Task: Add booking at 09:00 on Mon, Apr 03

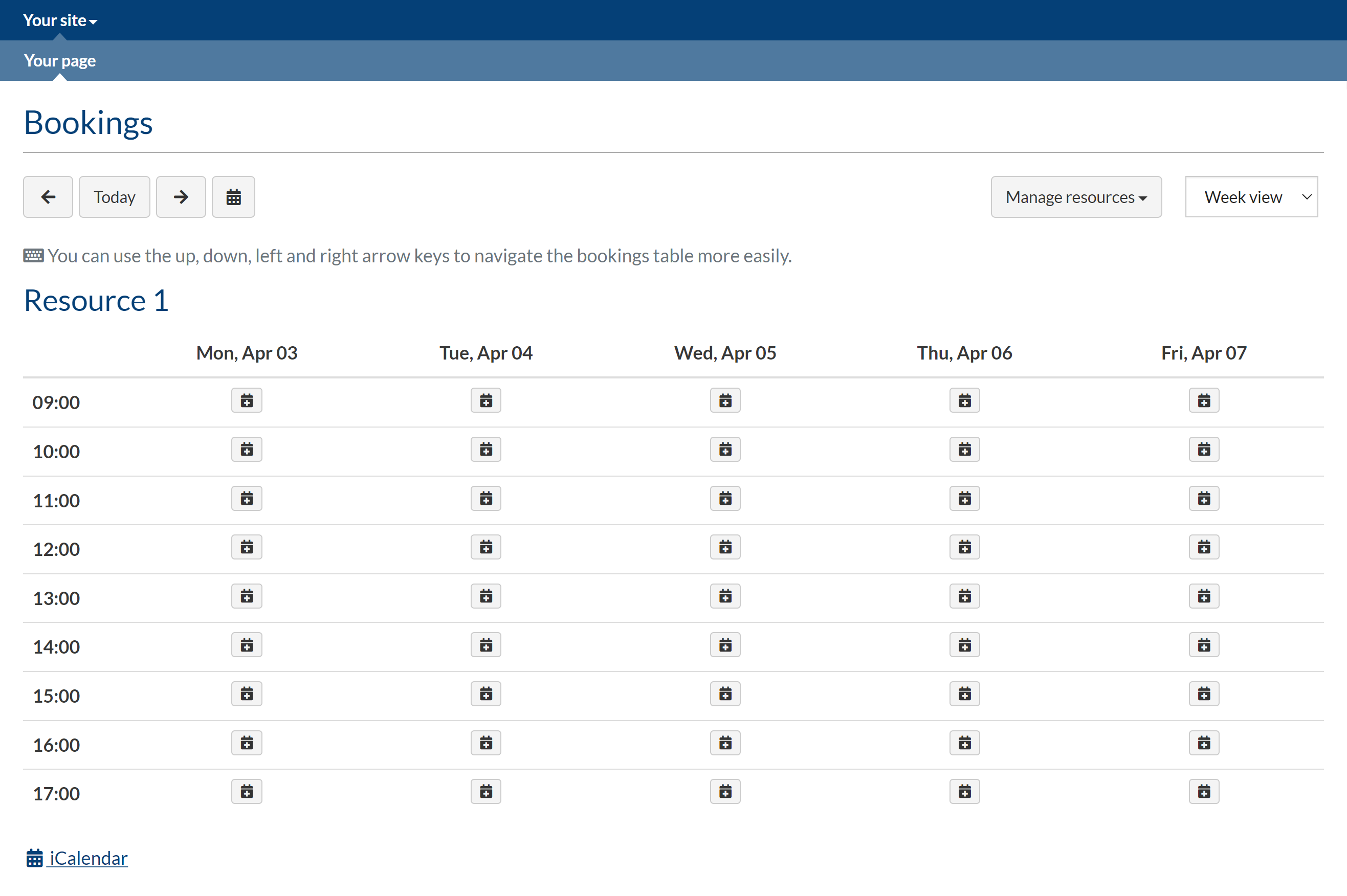Action: (x=247, y=400)
